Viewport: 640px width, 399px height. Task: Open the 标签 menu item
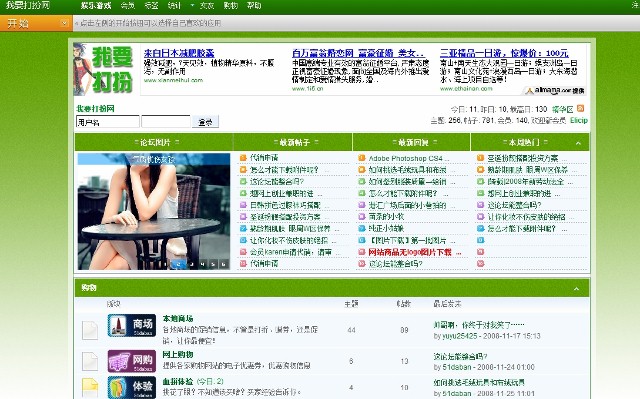pos(151,5)
